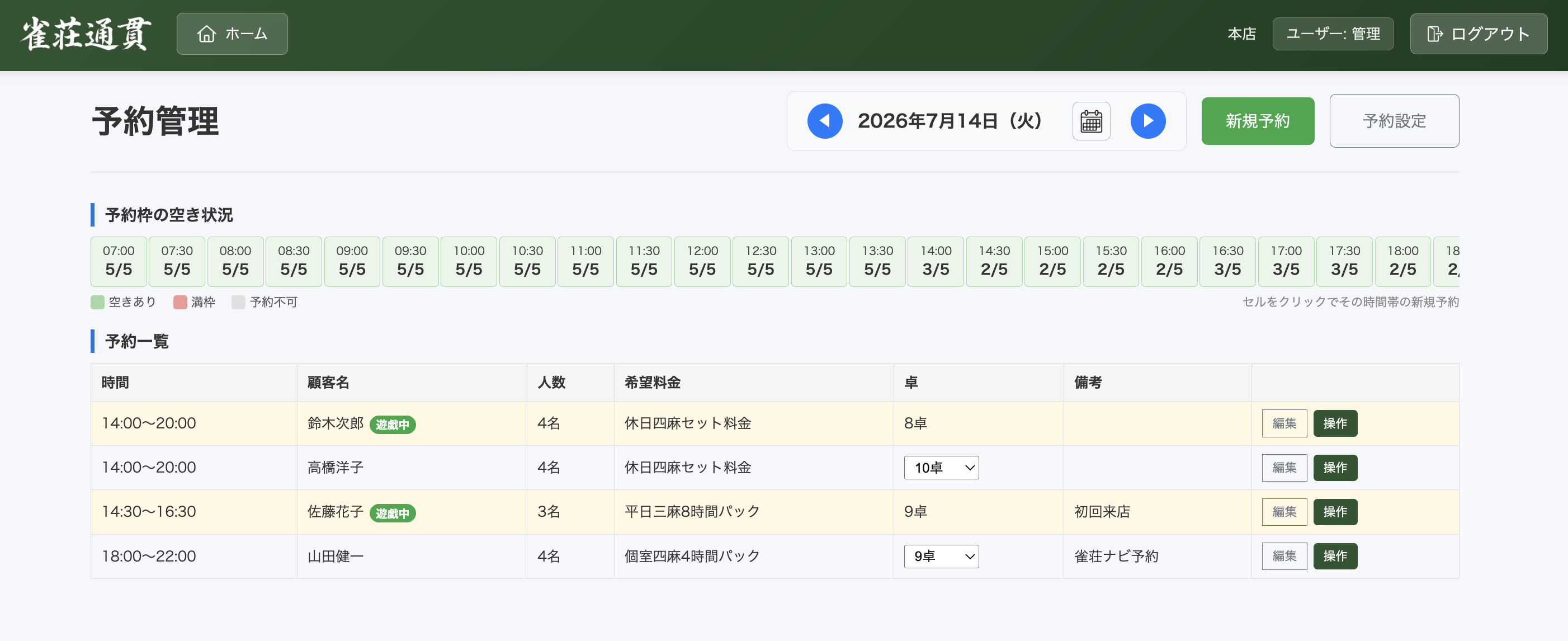Select the 17:00 availability slot
This screenshot has width=1568, height=641.
(1286, 261)
